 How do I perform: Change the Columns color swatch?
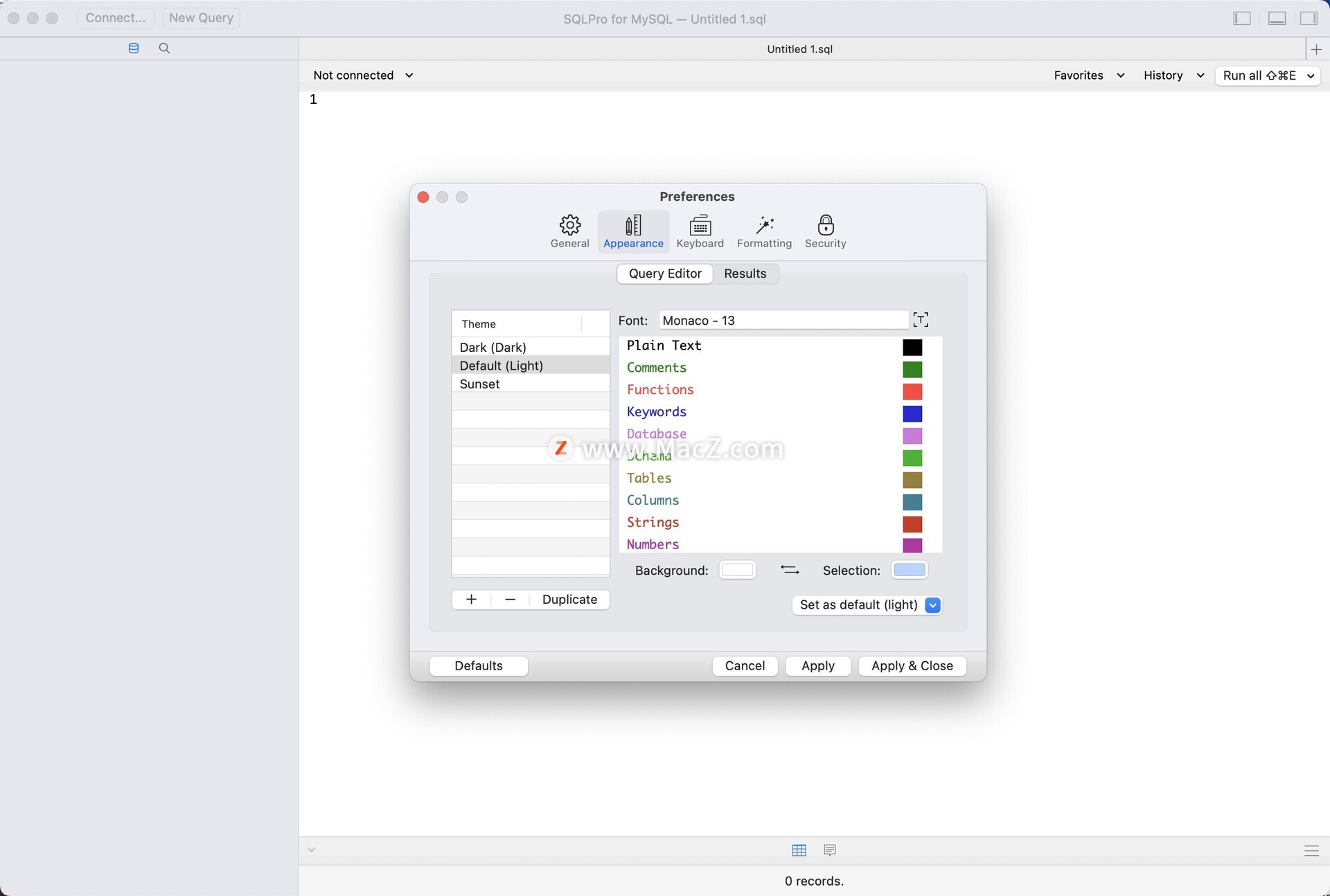[912, 502]
